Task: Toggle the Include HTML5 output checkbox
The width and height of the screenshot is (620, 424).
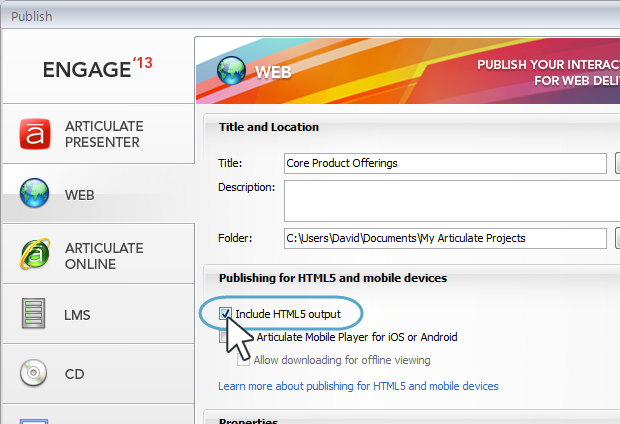Action: [225, 314]
